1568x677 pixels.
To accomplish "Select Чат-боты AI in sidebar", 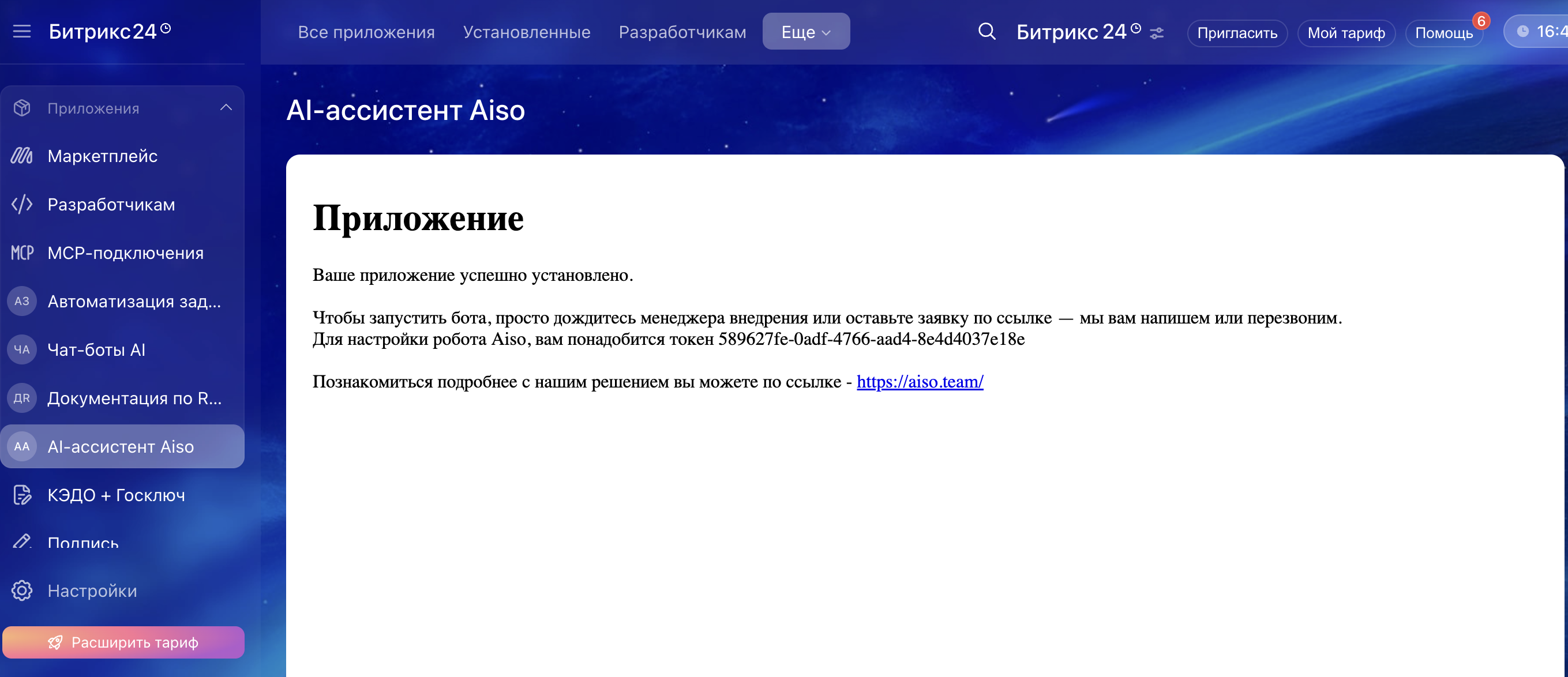I will [96, 350].
